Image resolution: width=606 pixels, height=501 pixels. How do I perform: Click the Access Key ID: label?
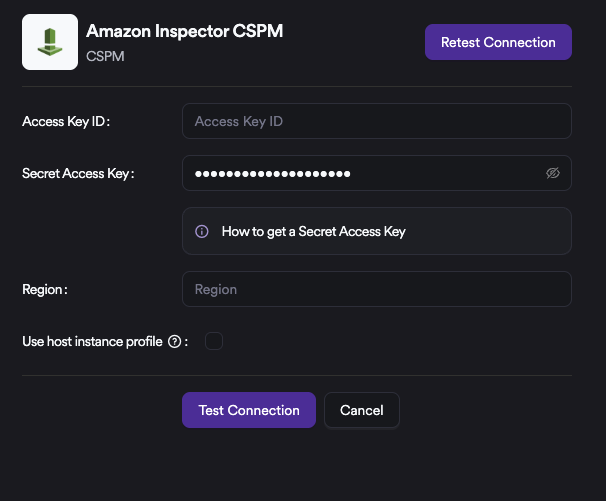pos(66,121)
